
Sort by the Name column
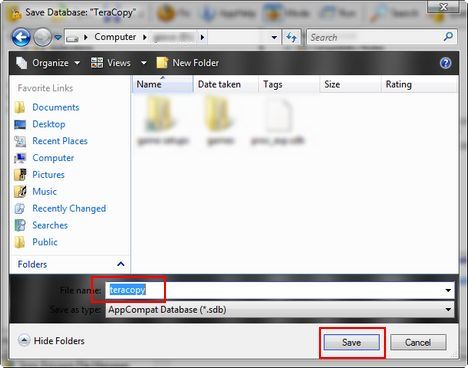click(162, 84)
